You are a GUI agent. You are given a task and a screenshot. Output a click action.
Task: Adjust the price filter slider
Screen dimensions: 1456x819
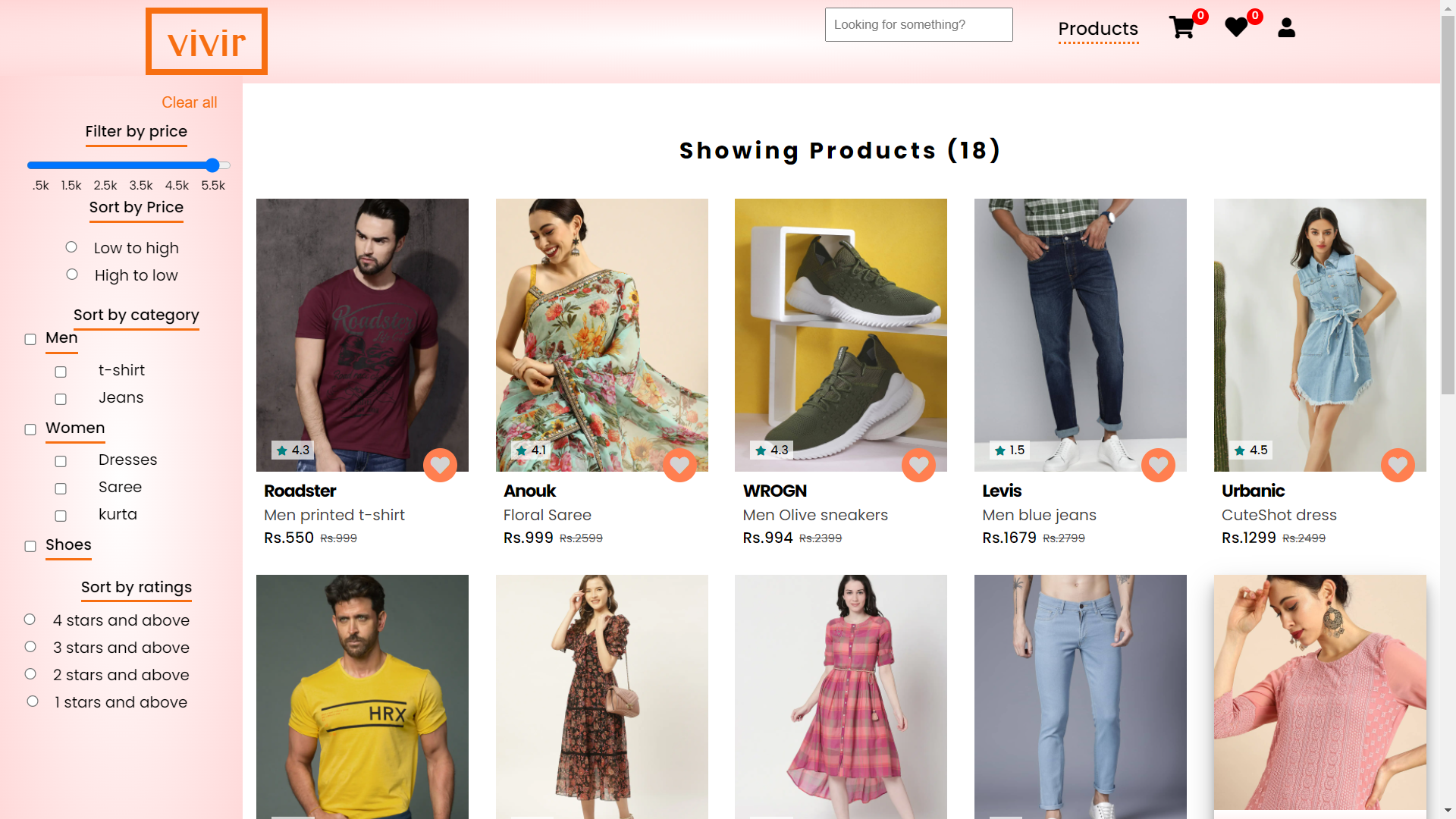[212, 165]
